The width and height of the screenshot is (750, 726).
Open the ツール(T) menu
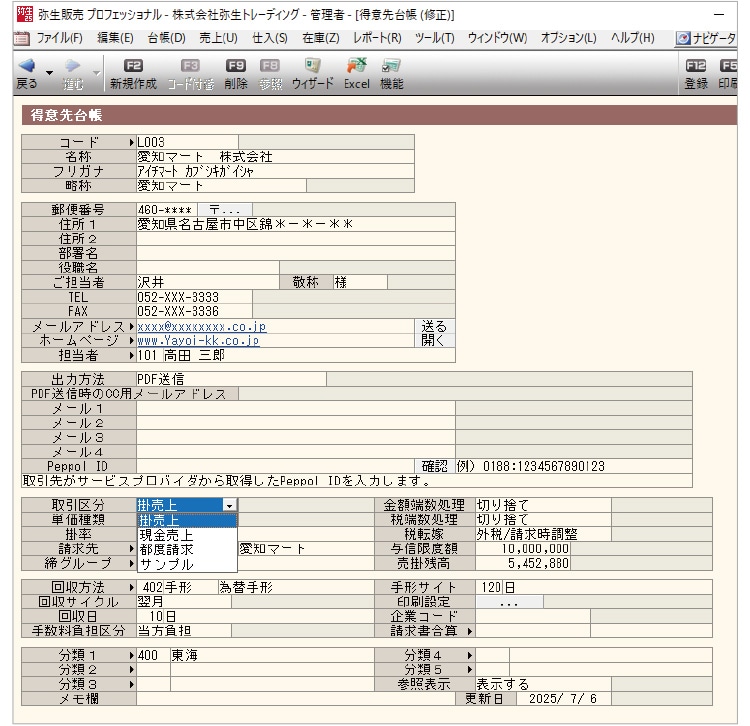(x=435, y=38)
